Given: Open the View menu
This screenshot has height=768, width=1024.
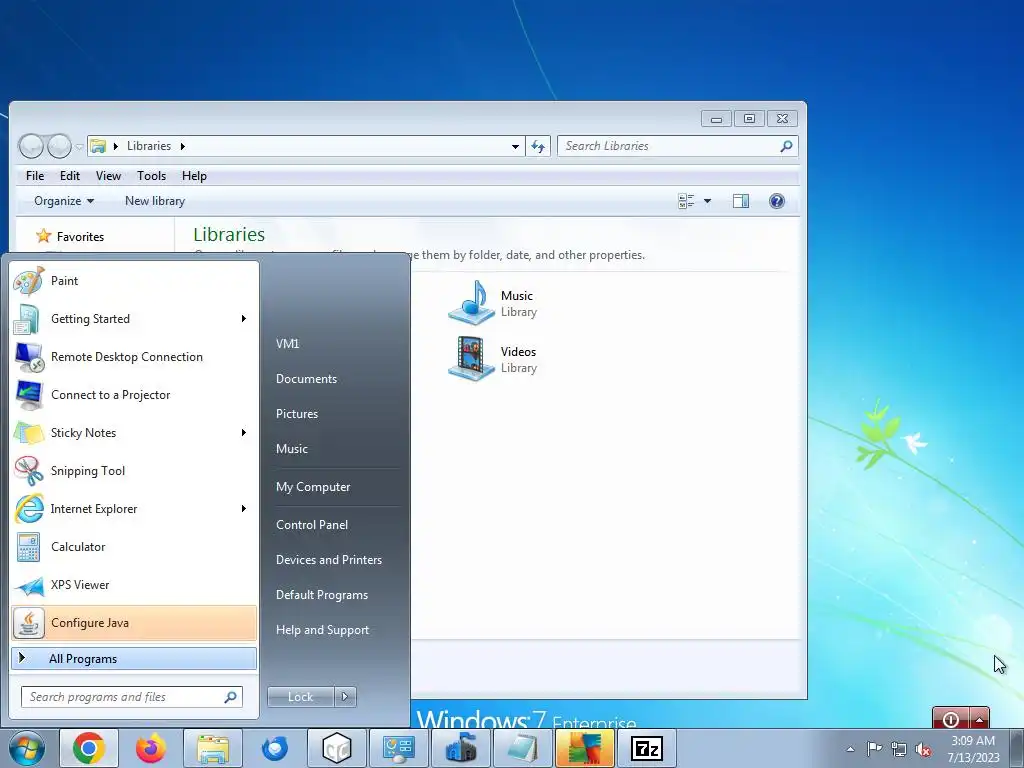Looking at the screenshot, I should (108, 176).
